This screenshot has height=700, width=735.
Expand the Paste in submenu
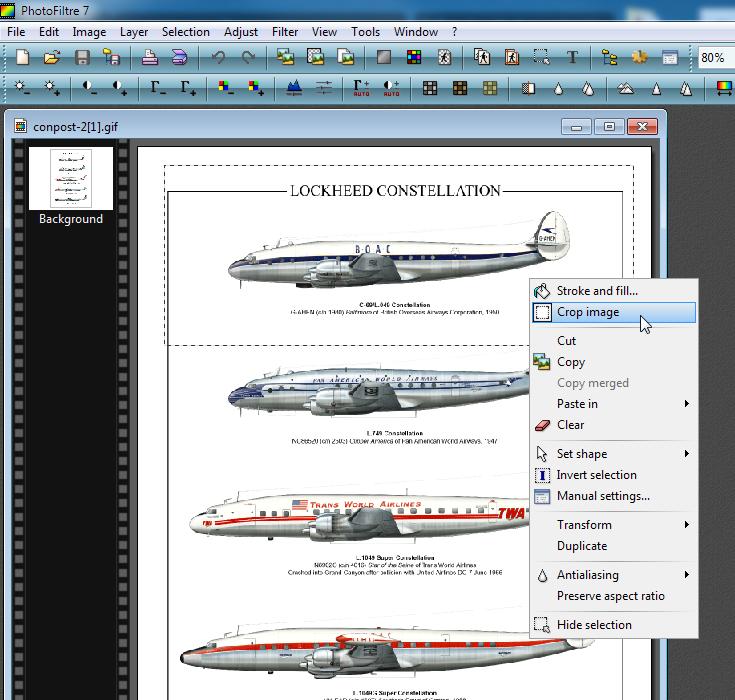(x=614, y=404)
